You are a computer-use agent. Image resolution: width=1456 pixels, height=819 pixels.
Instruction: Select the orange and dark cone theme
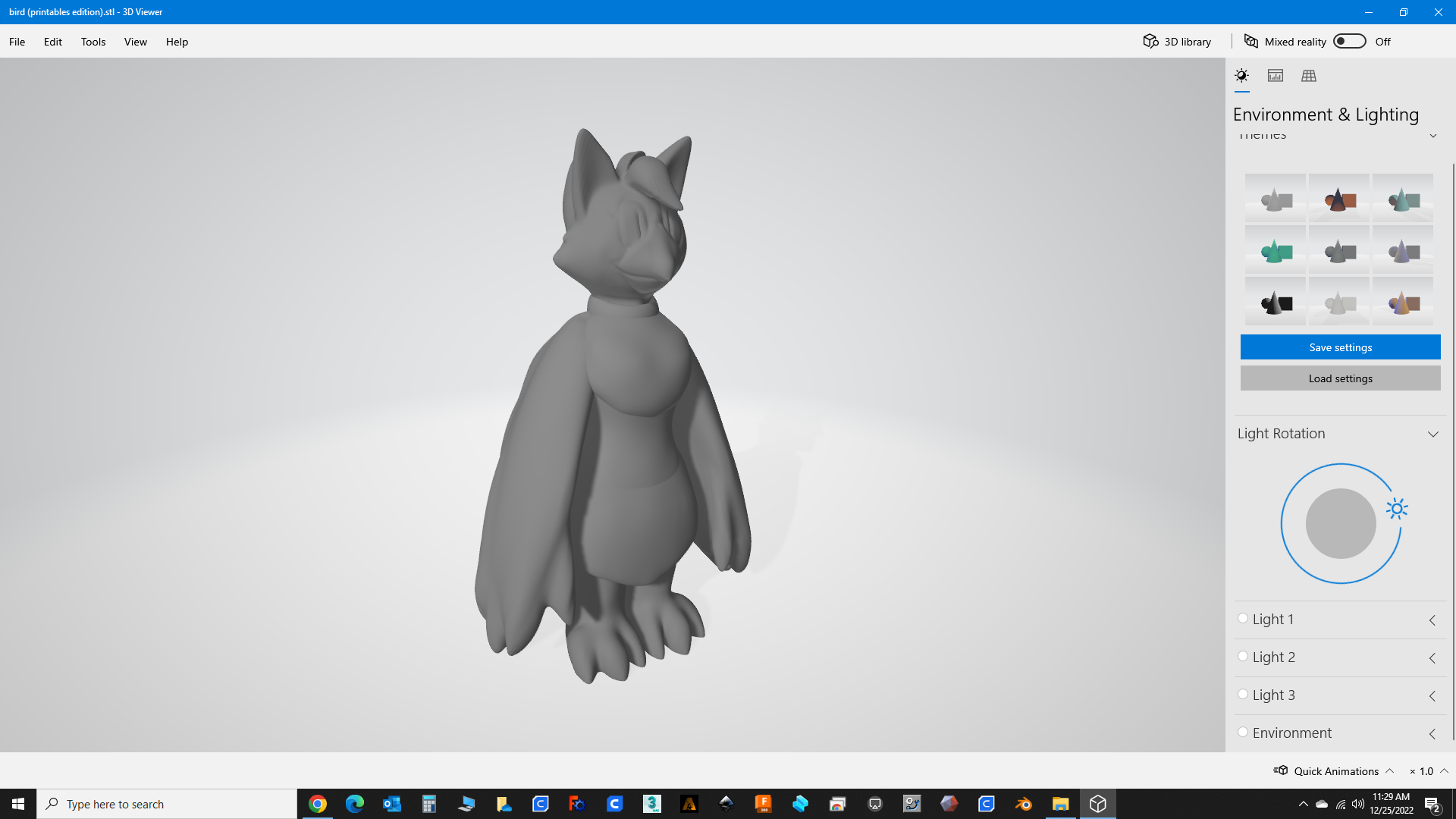(1339, 199)
